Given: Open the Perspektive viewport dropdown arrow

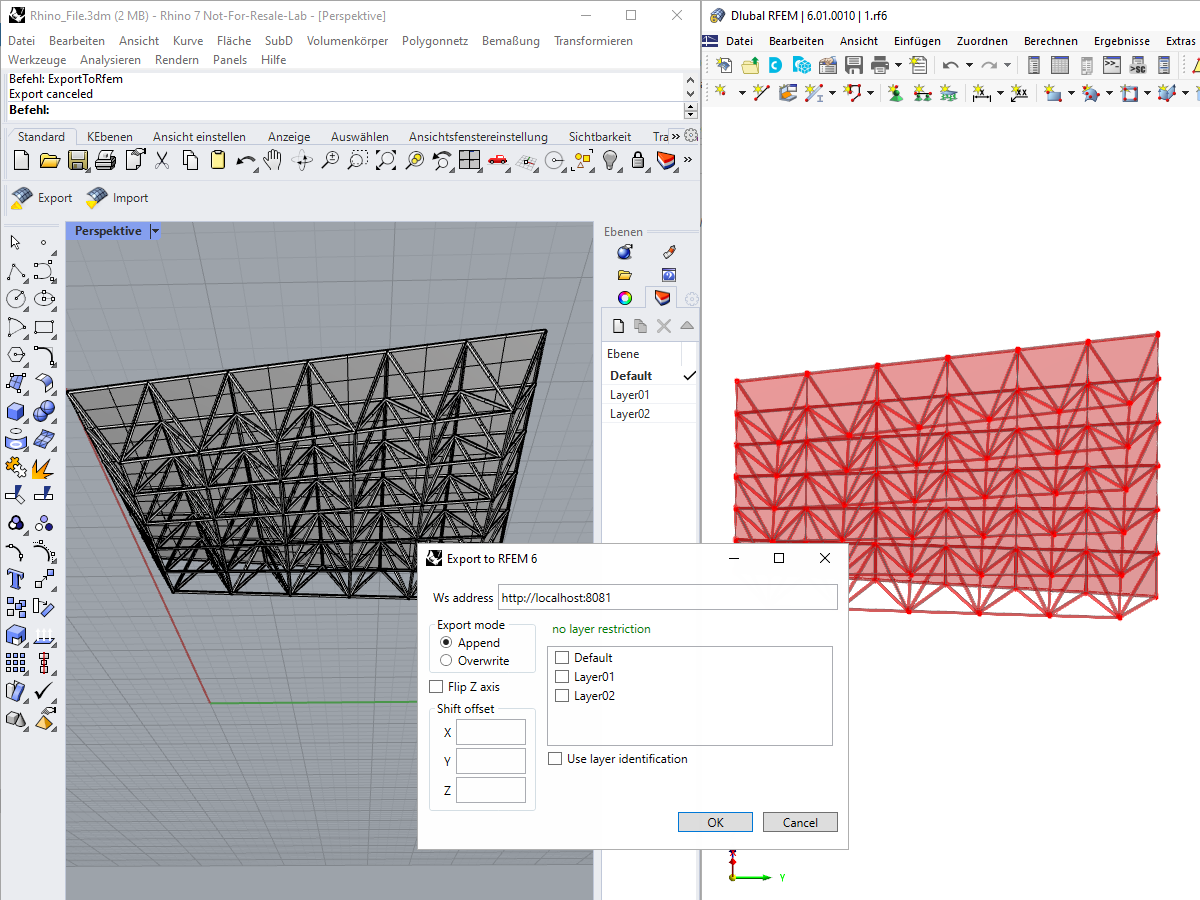Looking at the screenshot, I should (154, 231).
